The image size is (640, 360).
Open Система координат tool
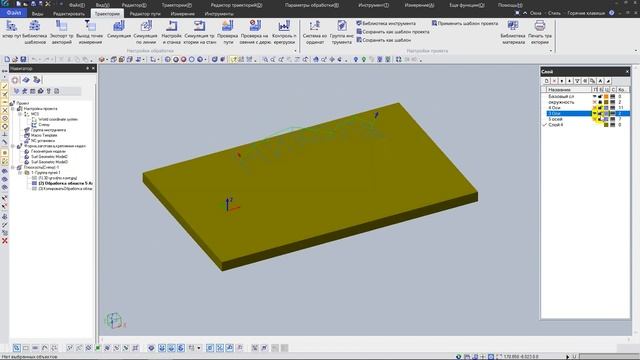click(315, 32)
